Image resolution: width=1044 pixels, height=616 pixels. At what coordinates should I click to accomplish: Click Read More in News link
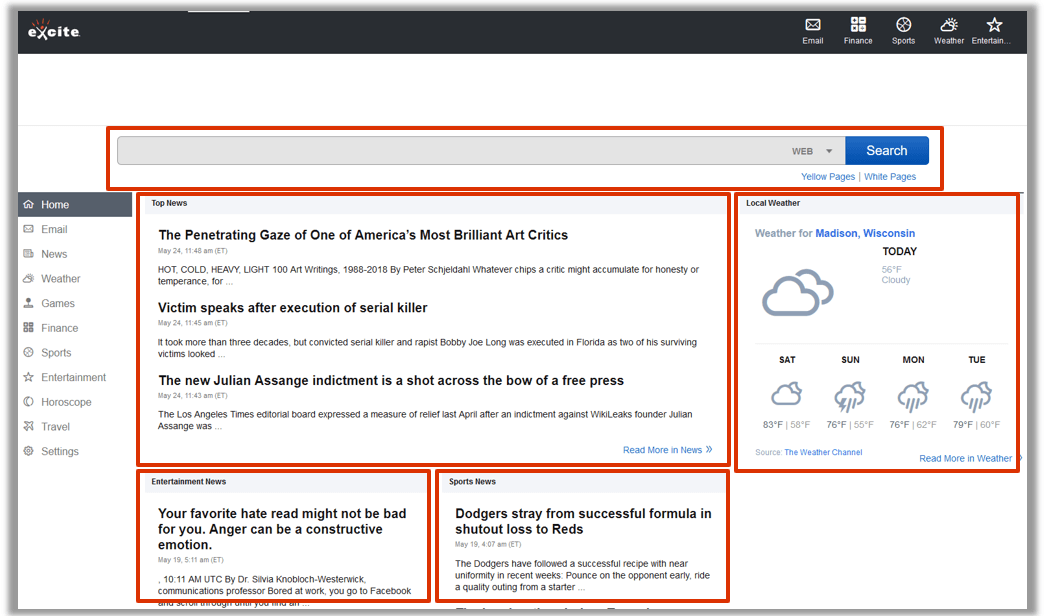pos(666,450)
